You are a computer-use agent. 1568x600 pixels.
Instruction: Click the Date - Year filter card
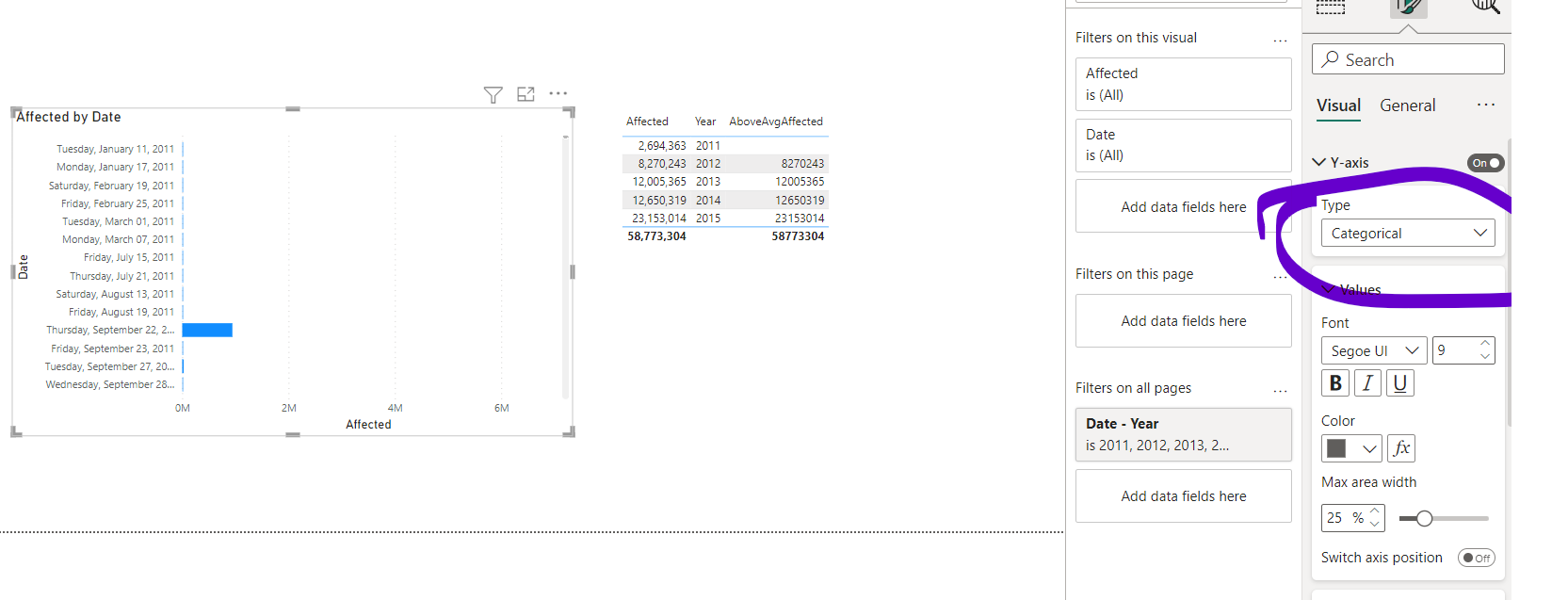pyautogui.click(x=1183, y=434)
